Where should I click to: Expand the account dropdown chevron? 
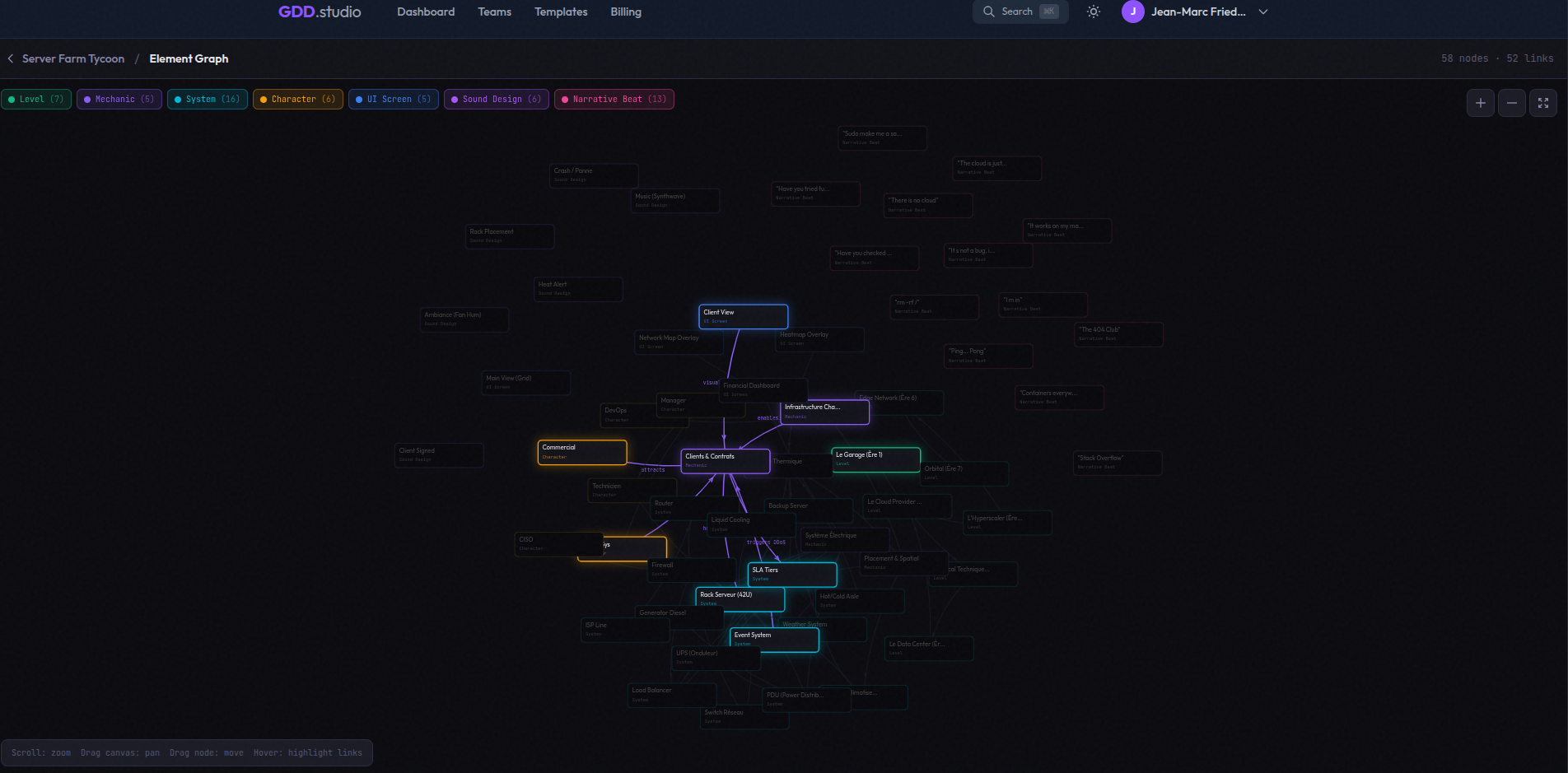coord(1262,12)
